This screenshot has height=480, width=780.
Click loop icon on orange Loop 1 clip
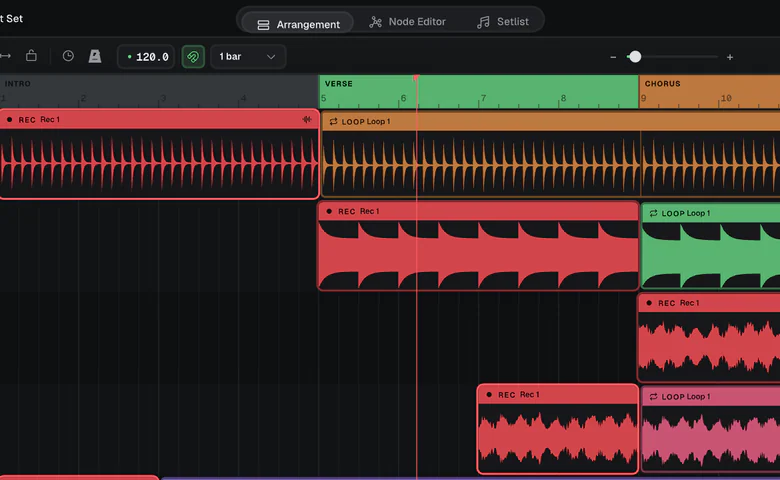(x=333, y=121)
